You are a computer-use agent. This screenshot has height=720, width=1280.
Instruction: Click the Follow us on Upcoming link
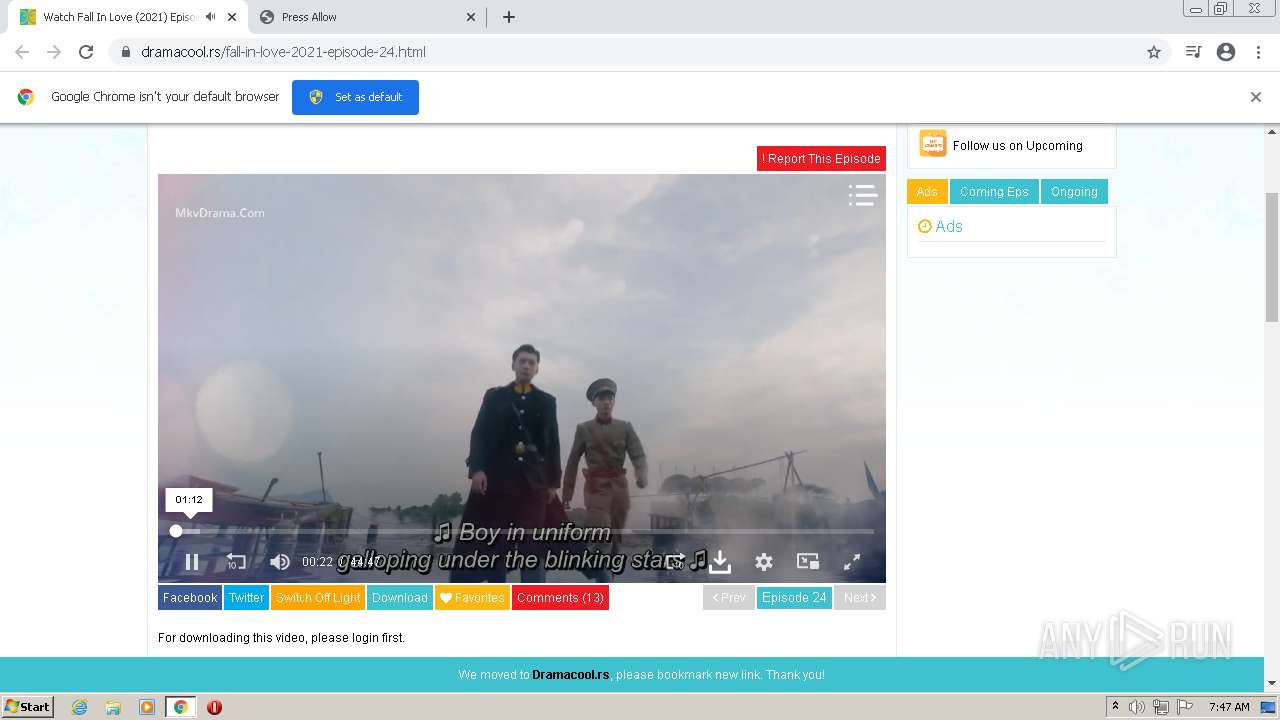coord(1018,145)
